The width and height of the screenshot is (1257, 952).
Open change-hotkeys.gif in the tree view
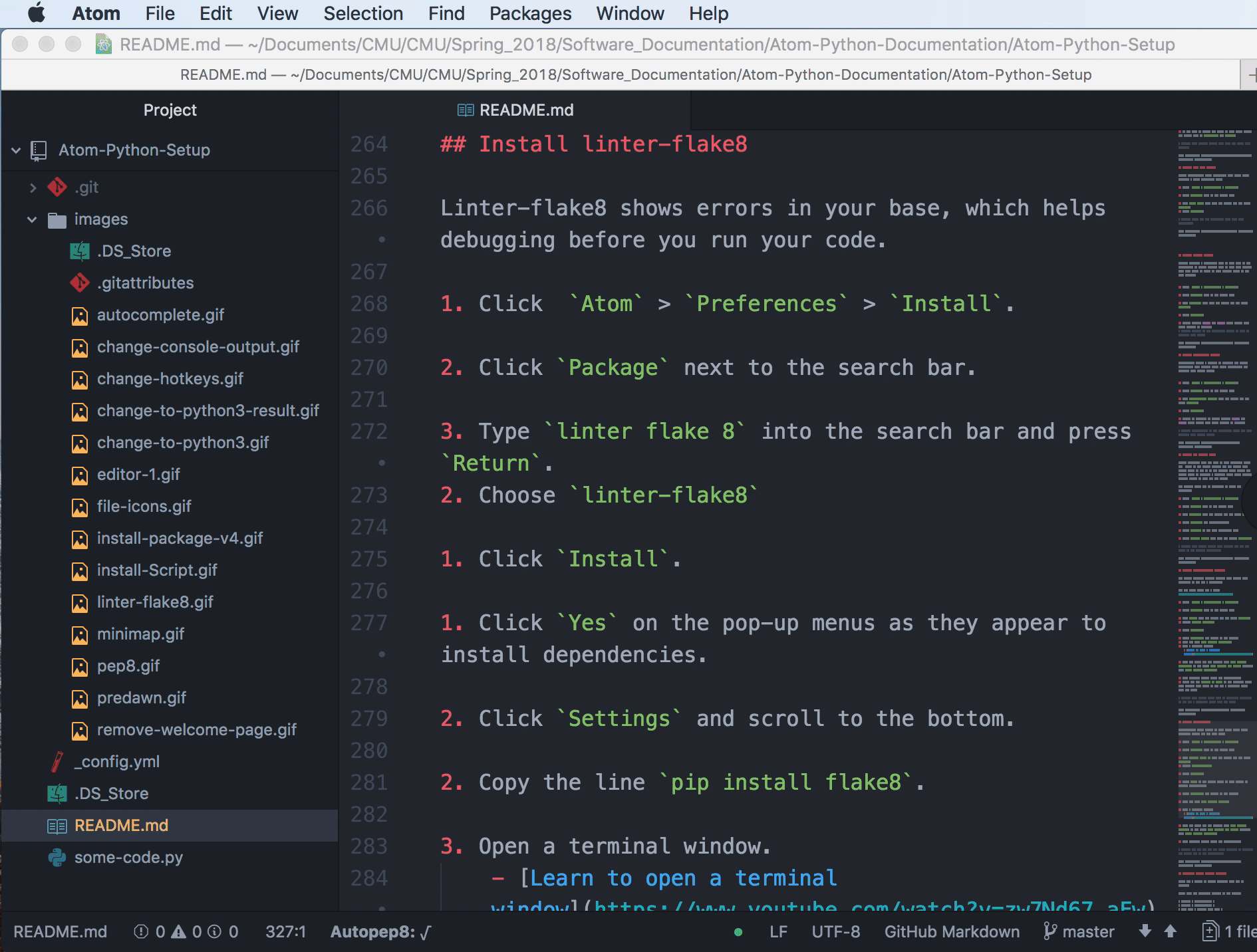coord(170,379)
